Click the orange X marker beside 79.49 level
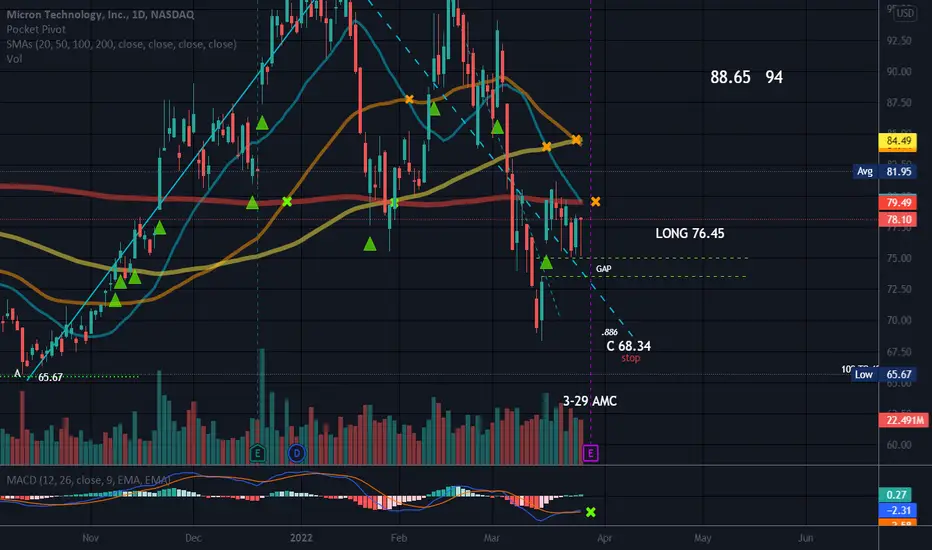Screen dimensions: 932x550 [596, 202]
